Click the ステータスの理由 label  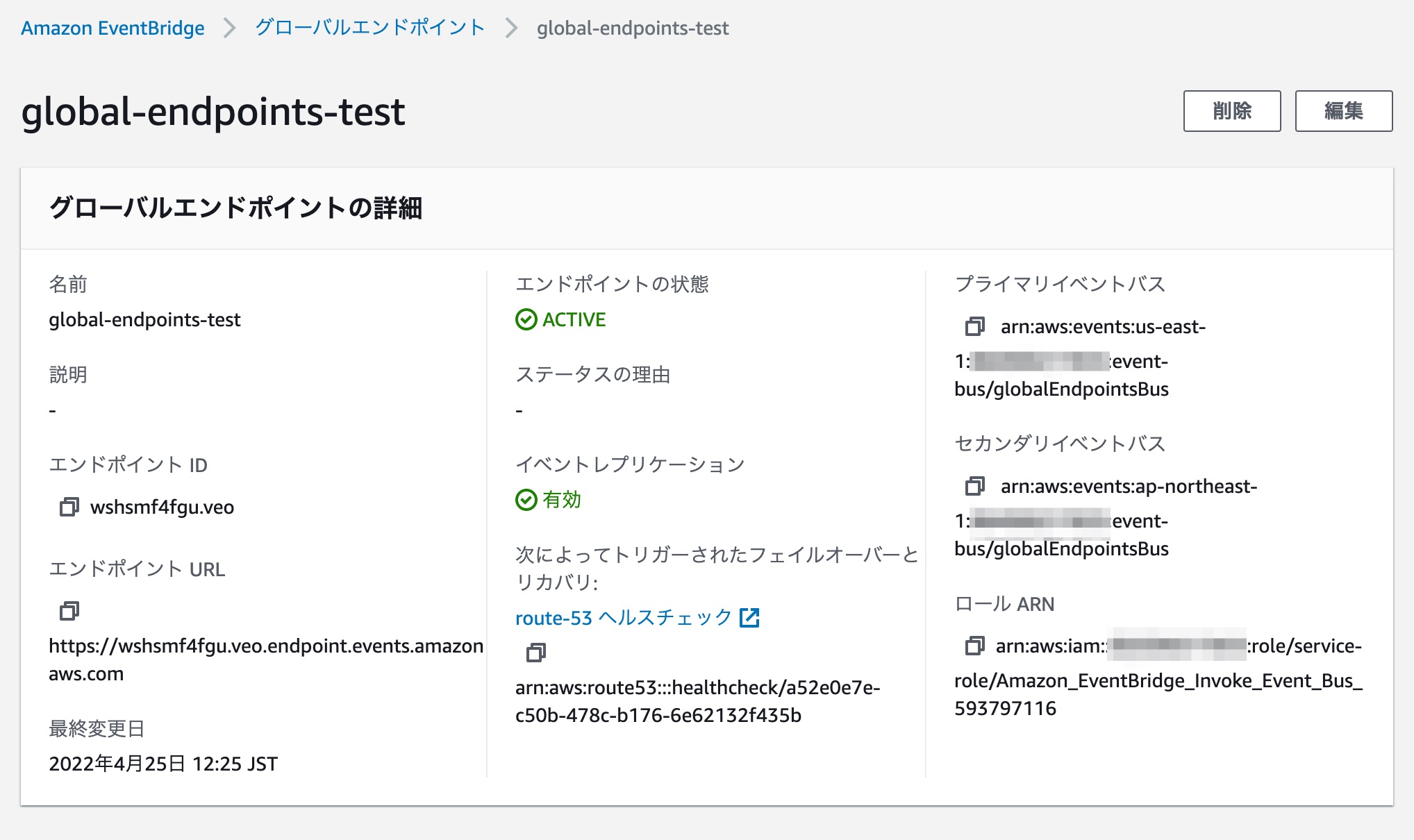pos(592,374)
